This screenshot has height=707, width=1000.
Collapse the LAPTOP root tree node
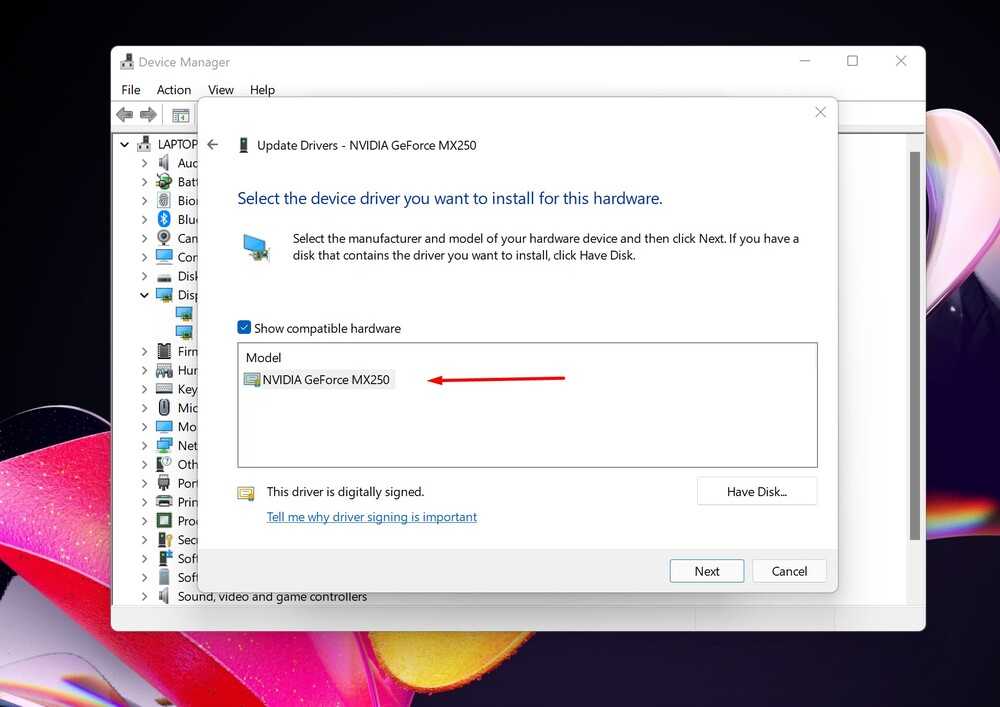pos(124,144)
